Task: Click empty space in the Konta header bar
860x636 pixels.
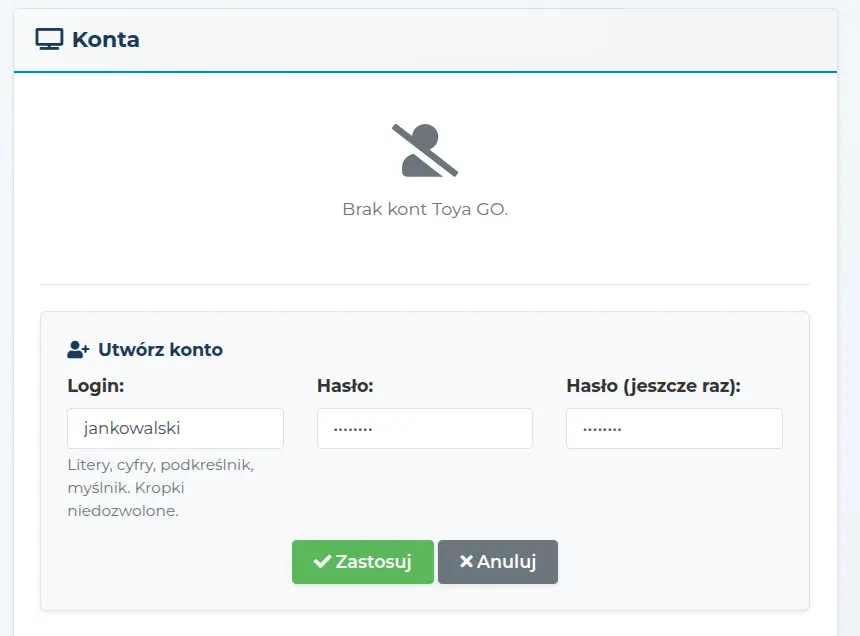Action: pyautogui.click(x=500, y=40)
